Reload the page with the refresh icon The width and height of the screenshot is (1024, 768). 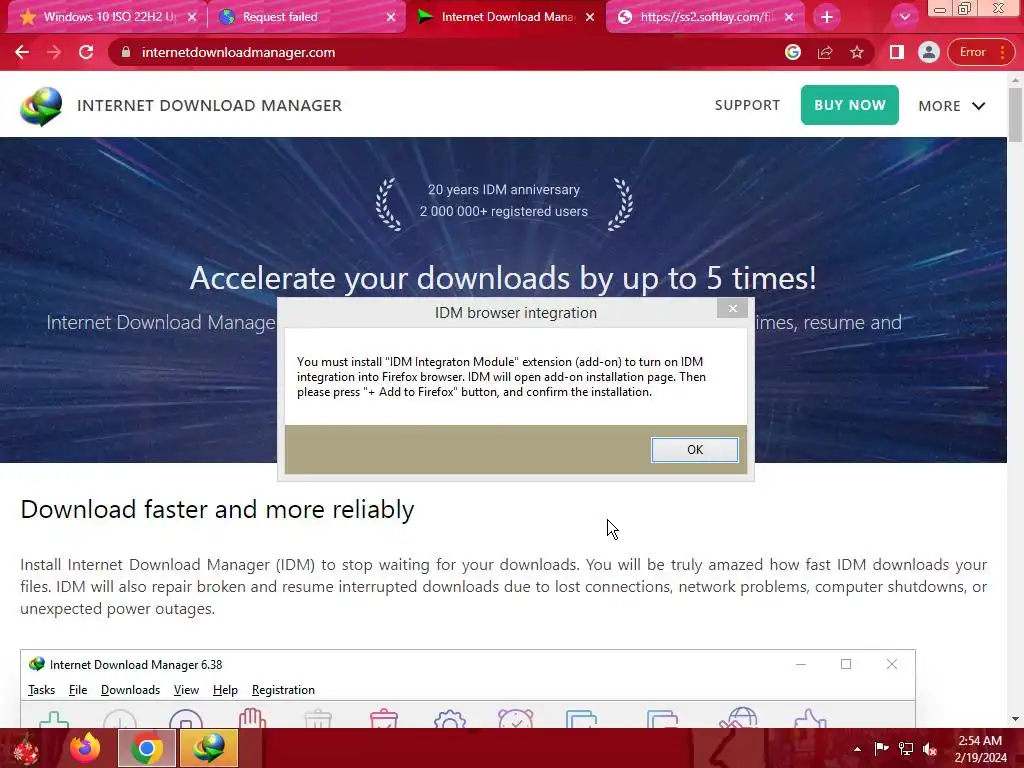[x=86, y=52]
